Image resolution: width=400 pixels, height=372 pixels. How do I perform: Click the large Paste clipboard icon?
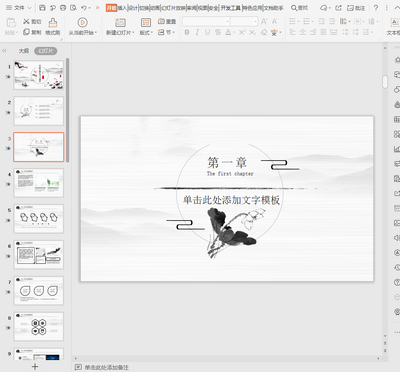11,23
